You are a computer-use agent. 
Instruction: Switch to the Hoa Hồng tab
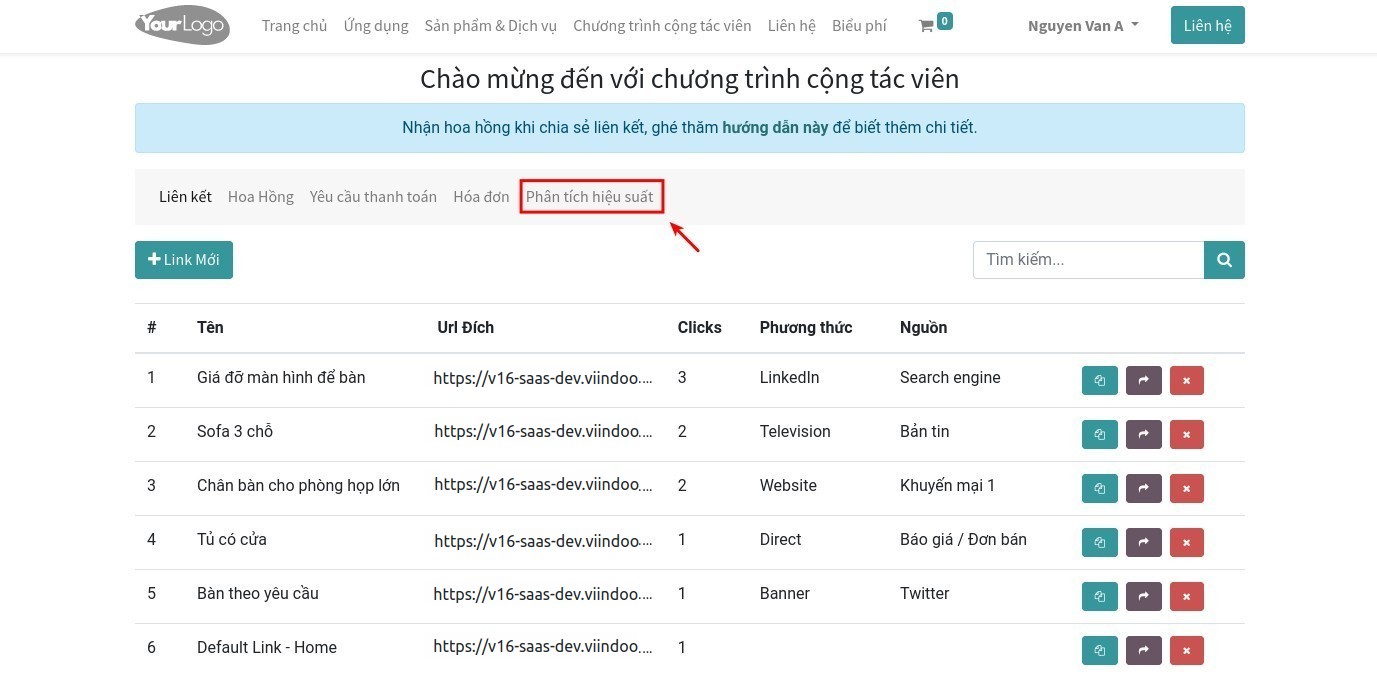(261, 197)
